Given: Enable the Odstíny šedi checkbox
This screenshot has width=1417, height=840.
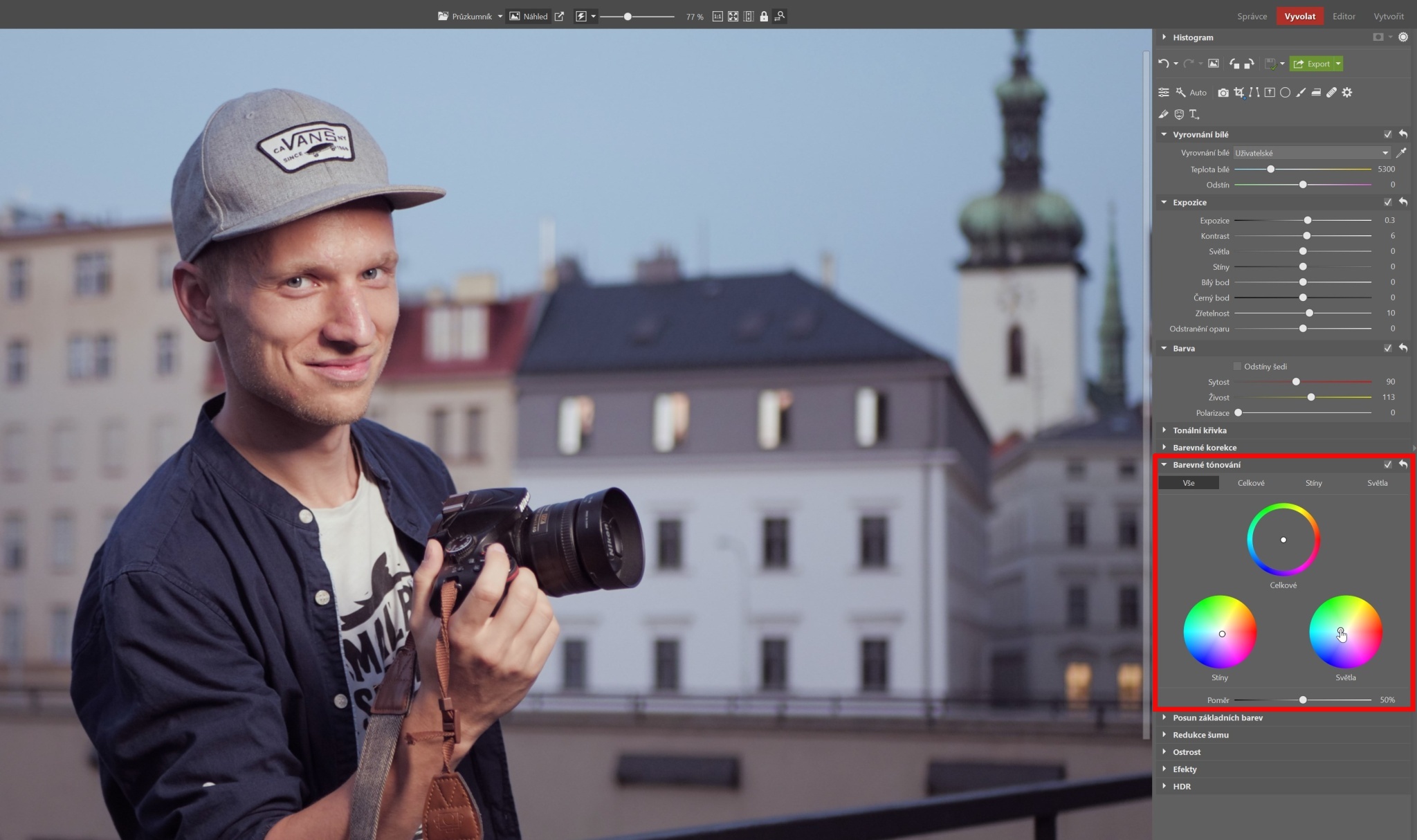Looking at the screenshot, I should [x=1237, y=366].
